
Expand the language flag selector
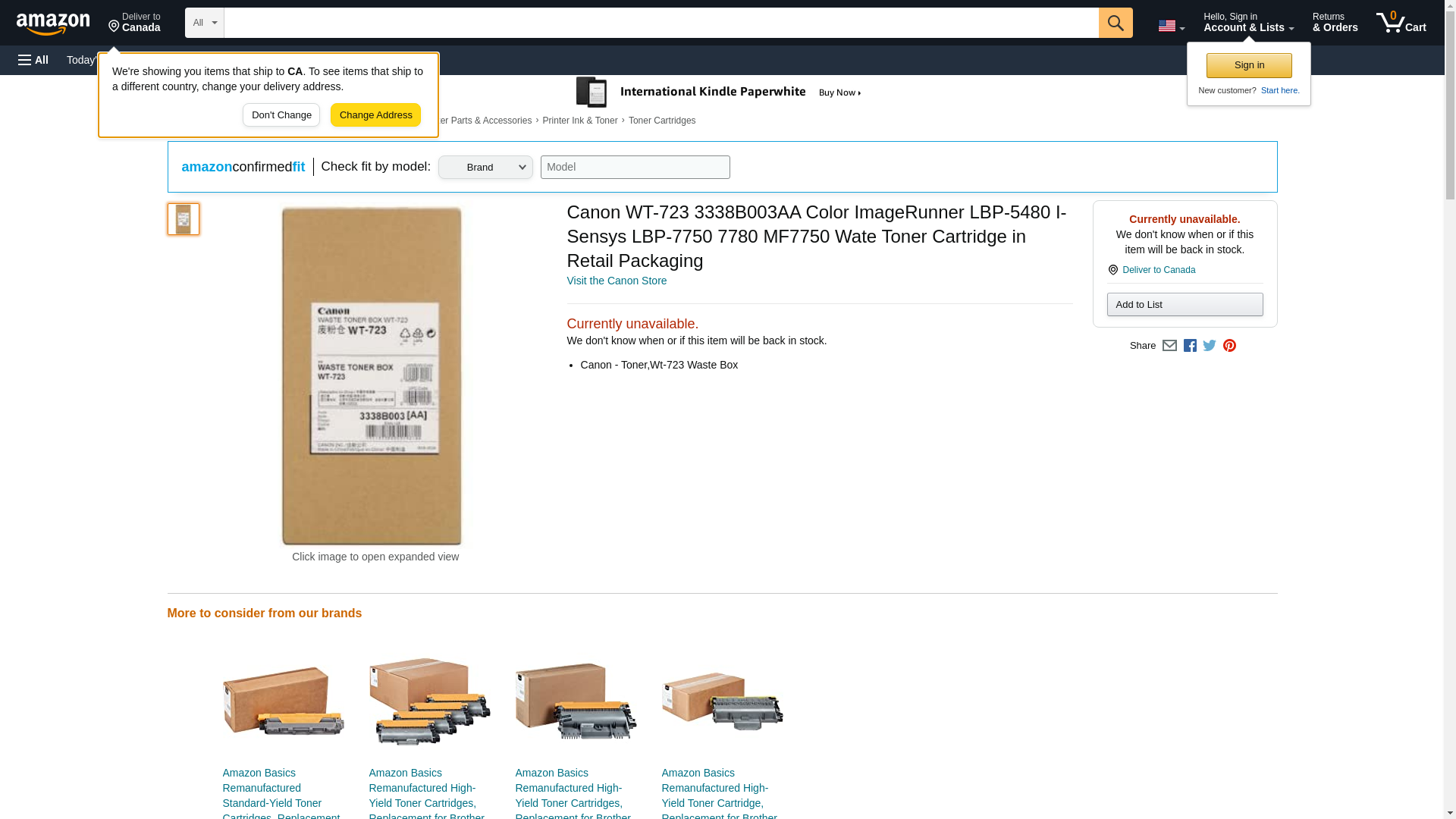1171,26
